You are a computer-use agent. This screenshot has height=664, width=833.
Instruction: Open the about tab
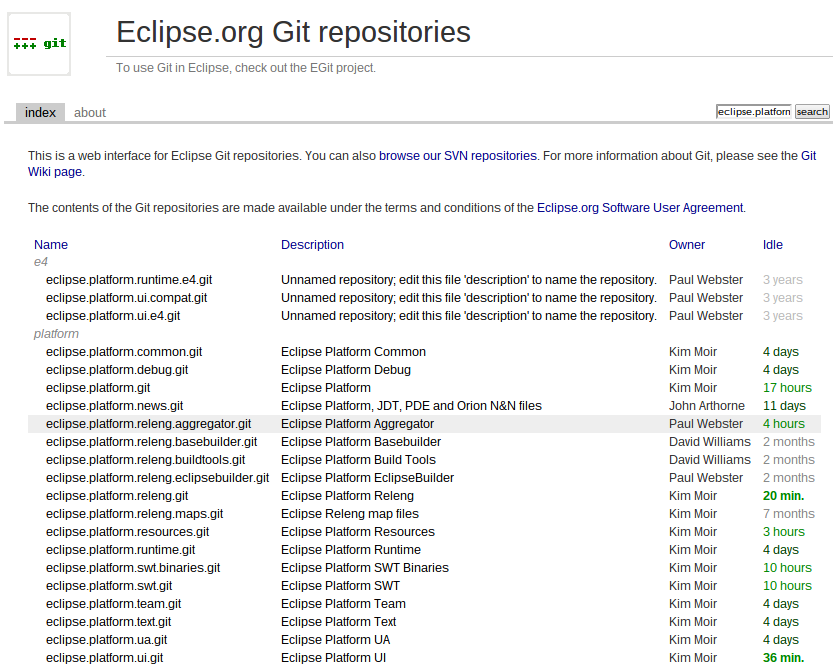click(x=90, y=113)
